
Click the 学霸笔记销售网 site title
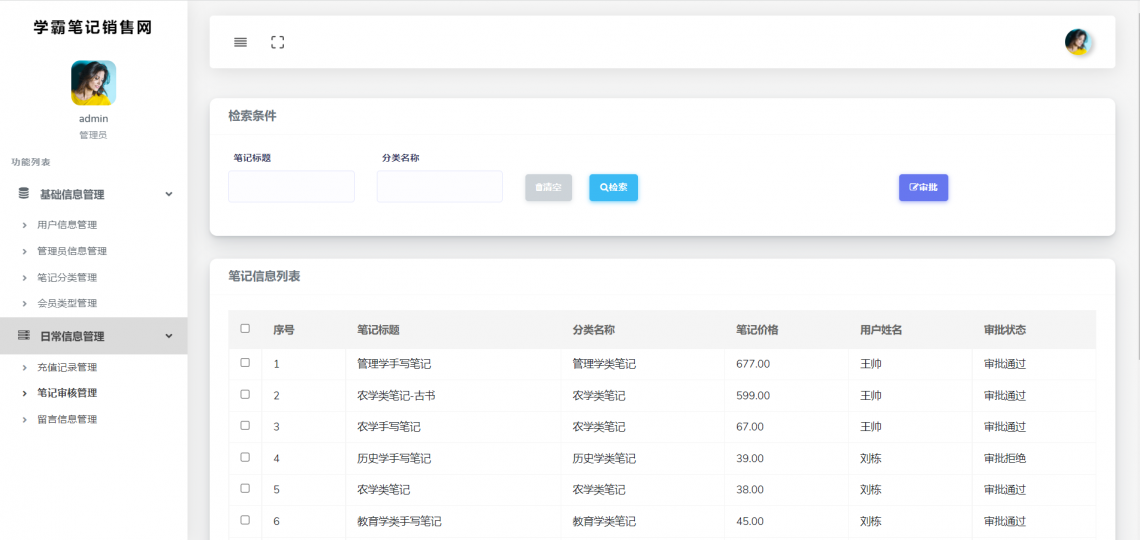click(93, 28)
